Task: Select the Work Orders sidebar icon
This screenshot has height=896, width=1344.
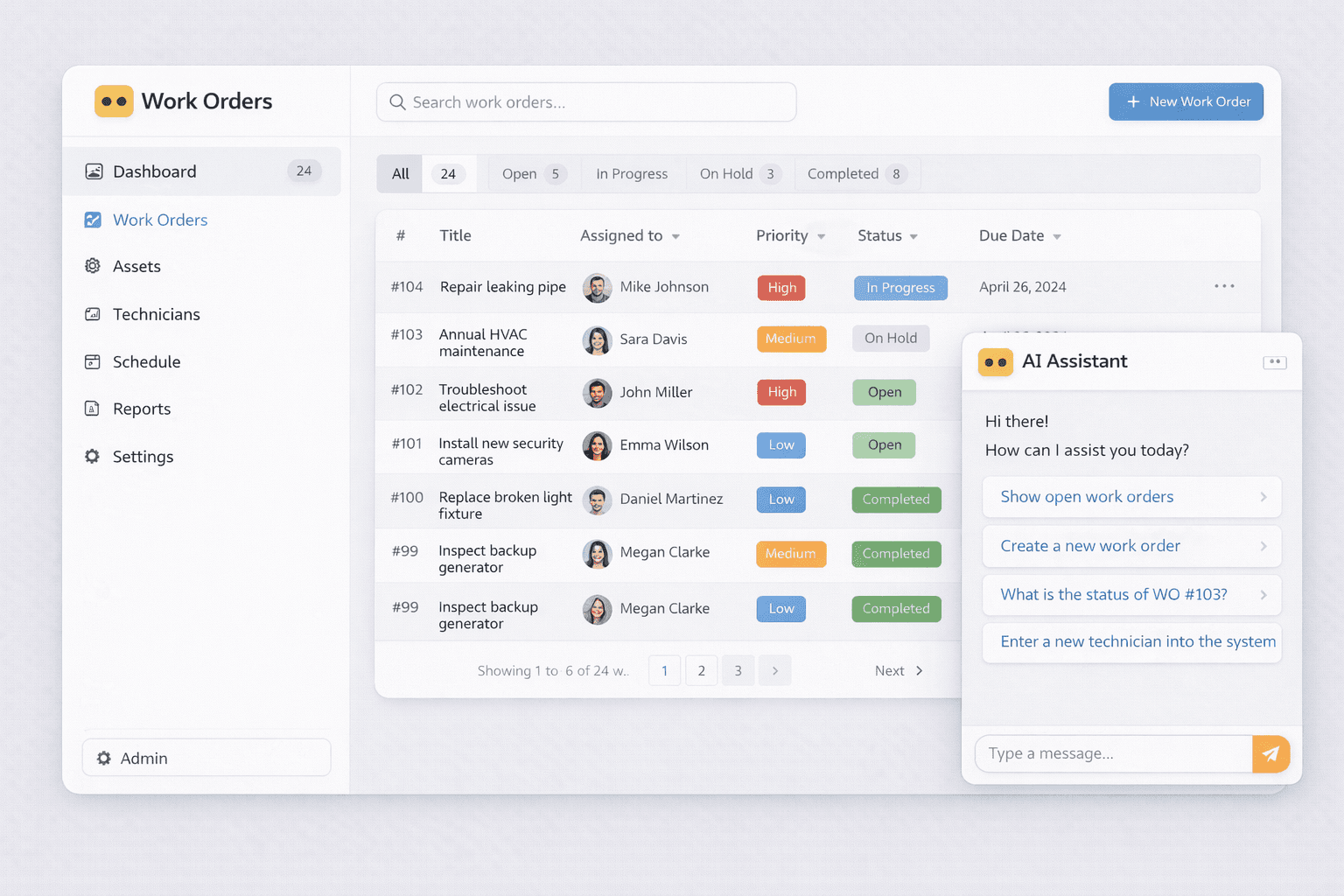Action: pos(94,220)
